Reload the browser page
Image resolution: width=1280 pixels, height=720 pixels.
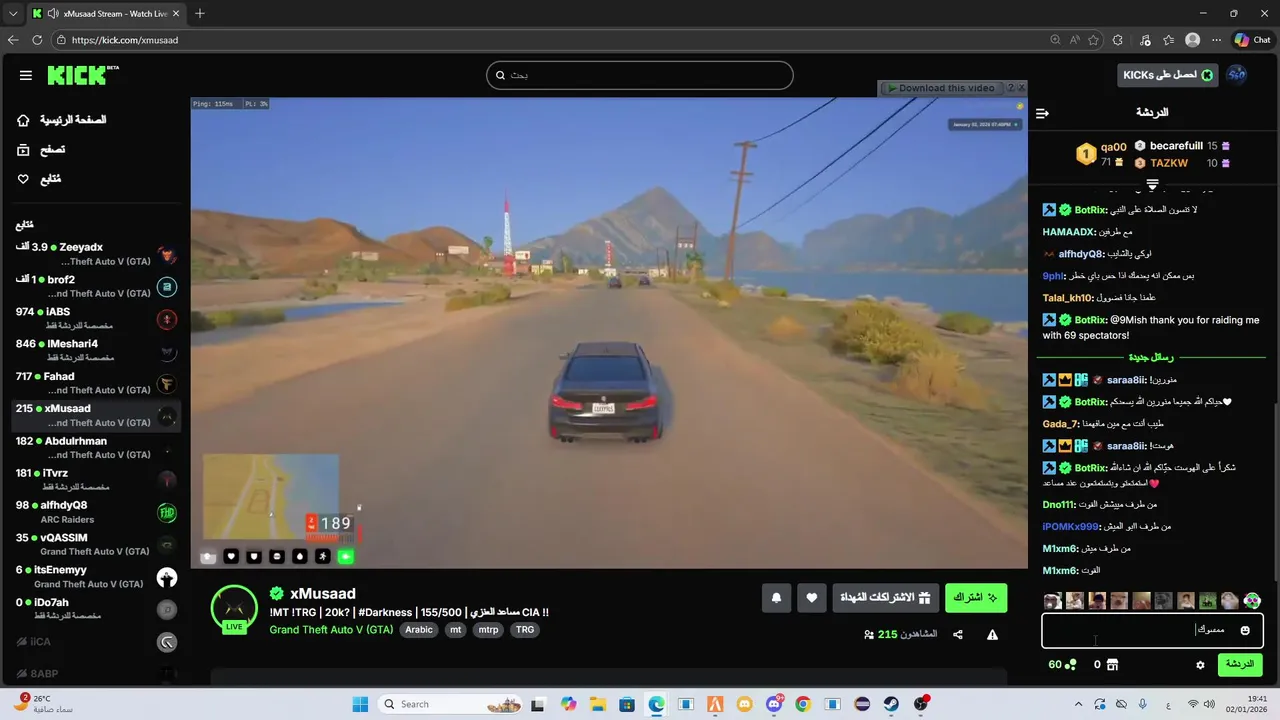tap(37, 40)
